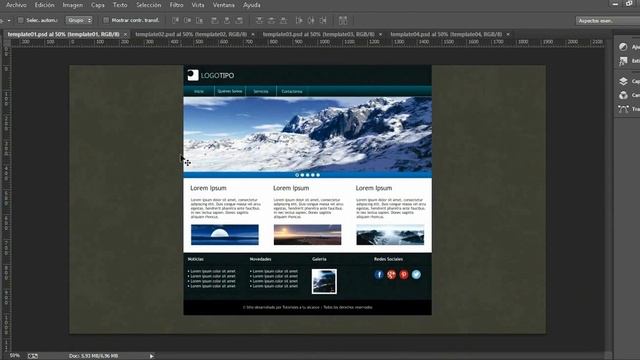The image size is (640, 360).
Task: Click the Facebook icon in the canvas footer
Action: point(379,274)
